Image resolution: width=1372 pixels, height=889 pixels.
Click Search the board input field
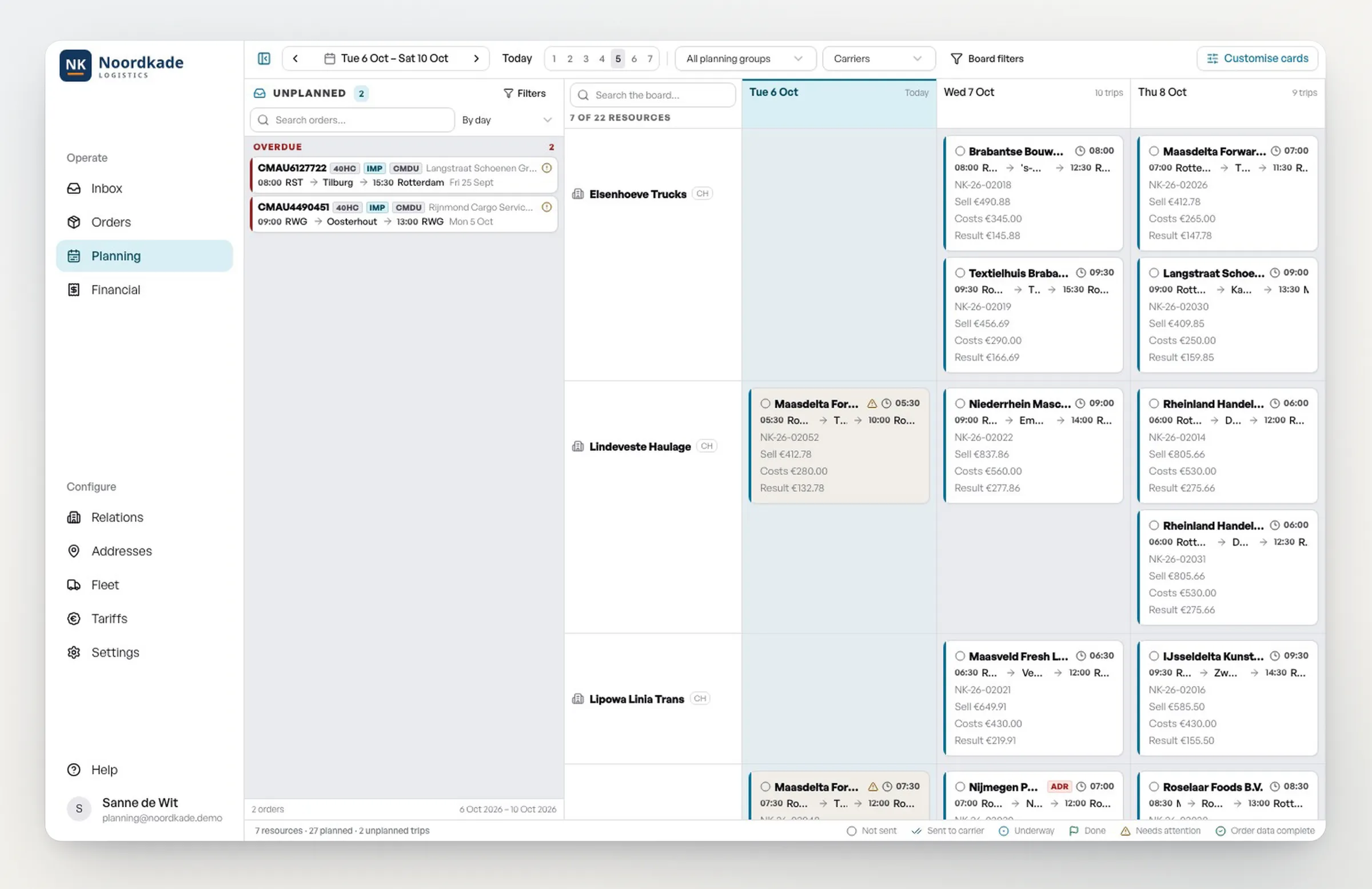pos(653,95)
